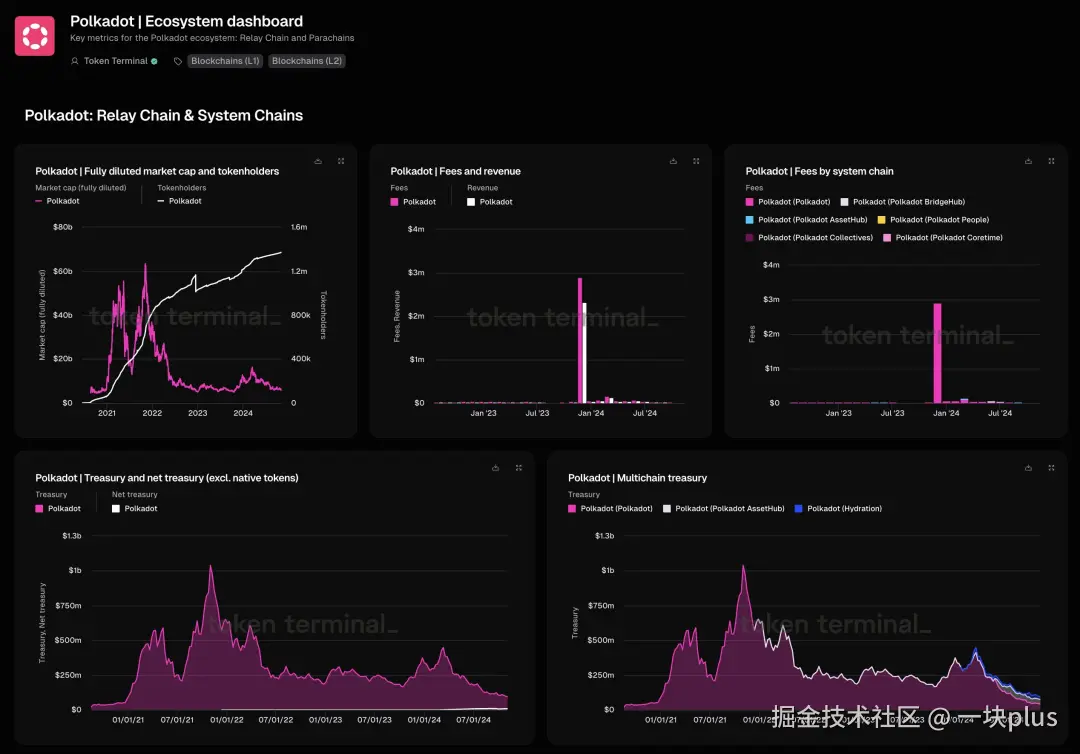This screenshot has height=754, width=1080.
Task: Download the Fees and revenue chart
Action: (x=674, y=161)
